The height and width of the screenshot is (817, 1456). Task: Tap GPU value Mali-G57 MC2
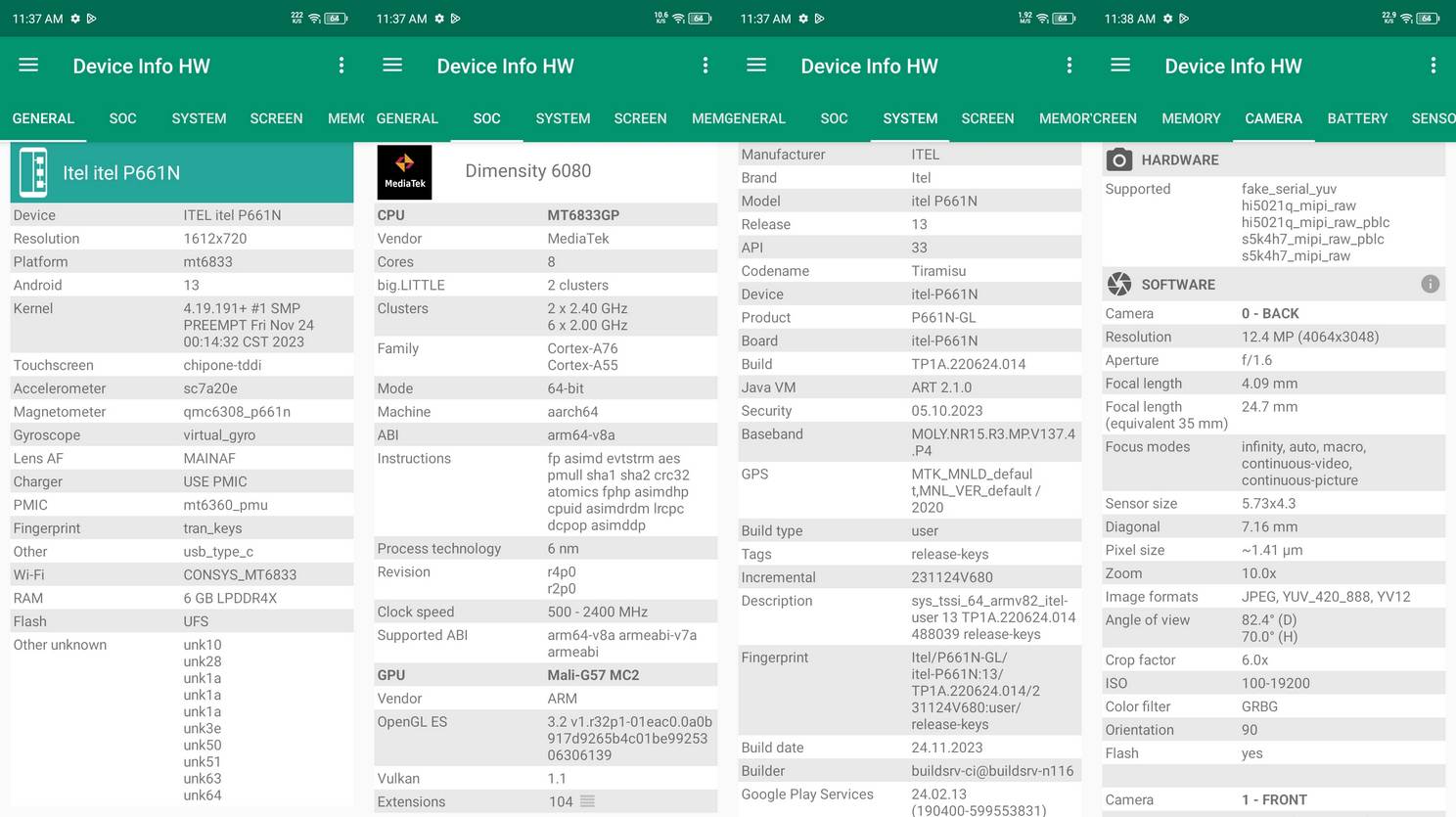pyautogui.click(x=593, y=675)
